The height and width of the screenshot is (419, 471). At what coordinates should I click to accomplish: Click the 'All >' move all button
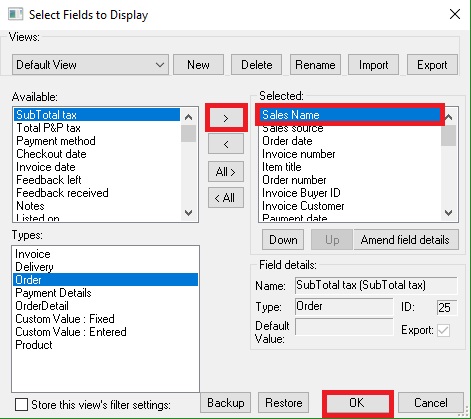point(226,171)
